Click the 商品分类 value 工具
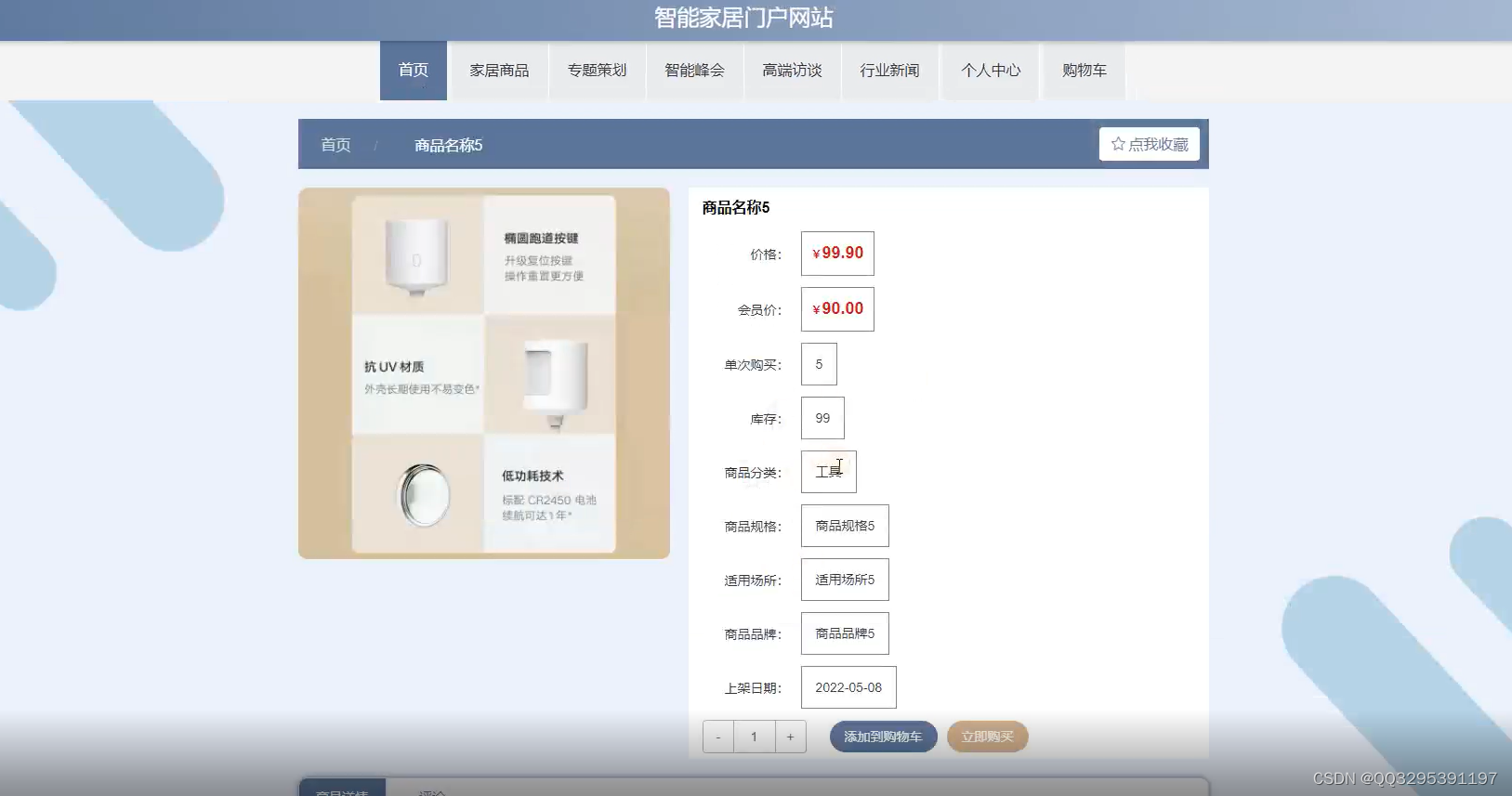 coord(828,472)
